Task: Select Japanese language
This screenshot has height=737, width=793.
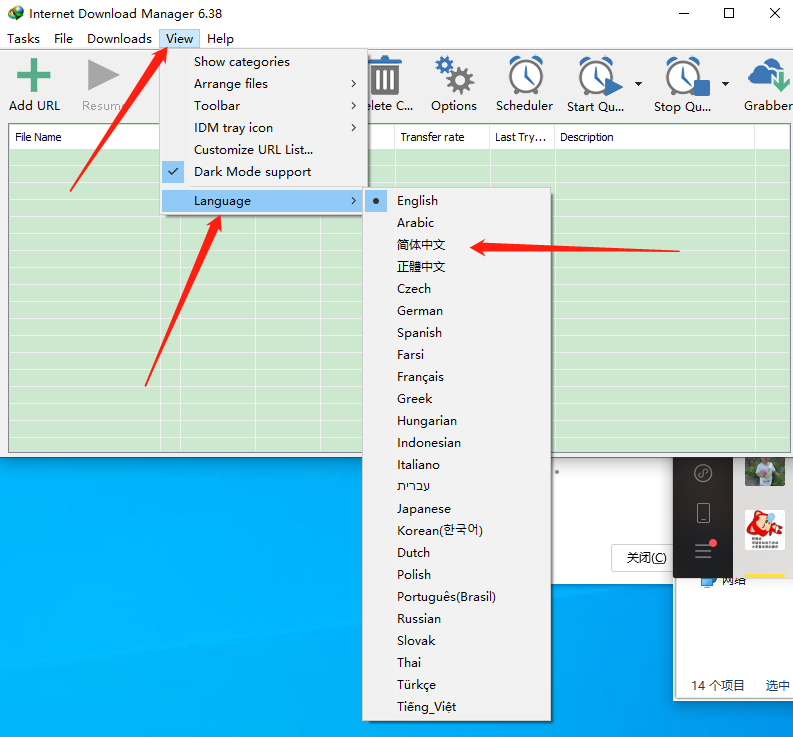Action: click(x=457, y=509)
